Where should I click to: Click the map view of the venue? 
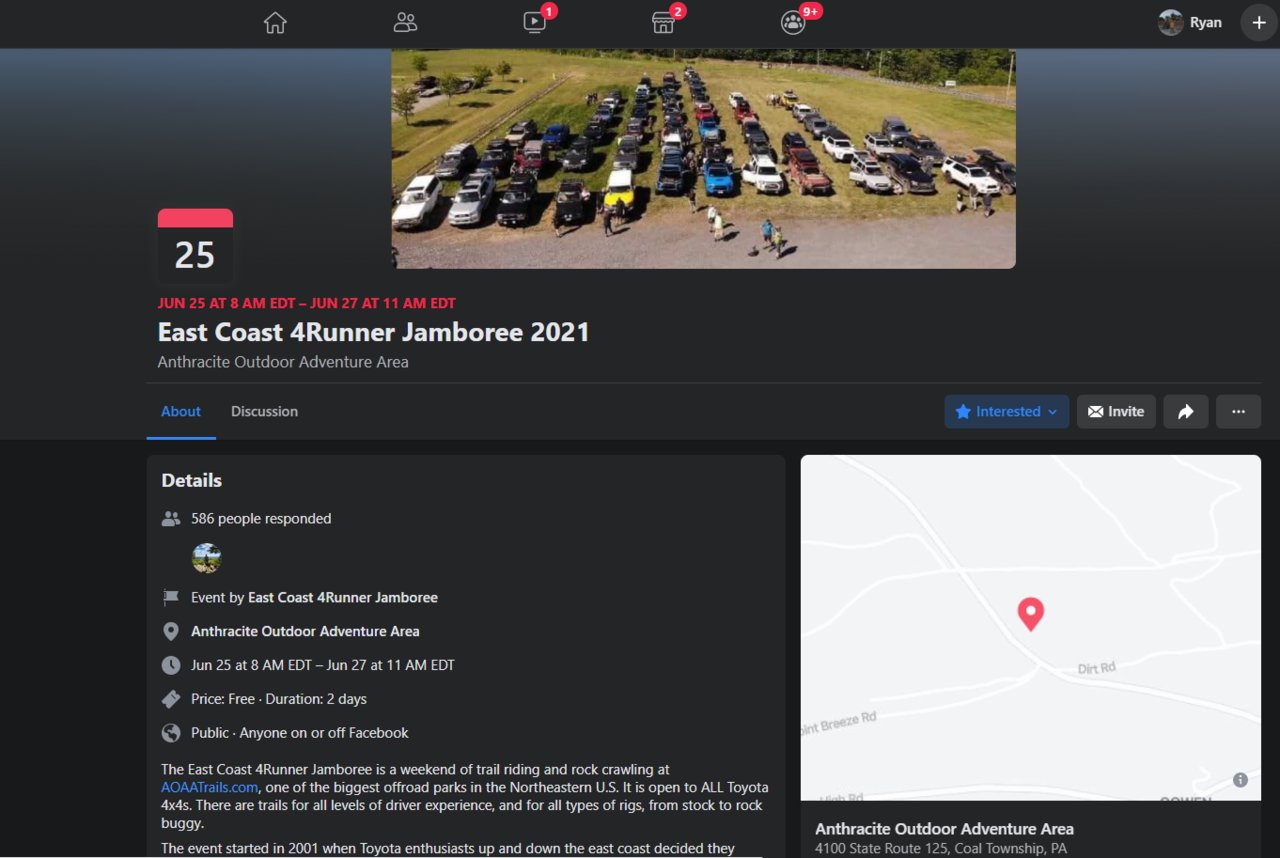[x=1030, y=628]
